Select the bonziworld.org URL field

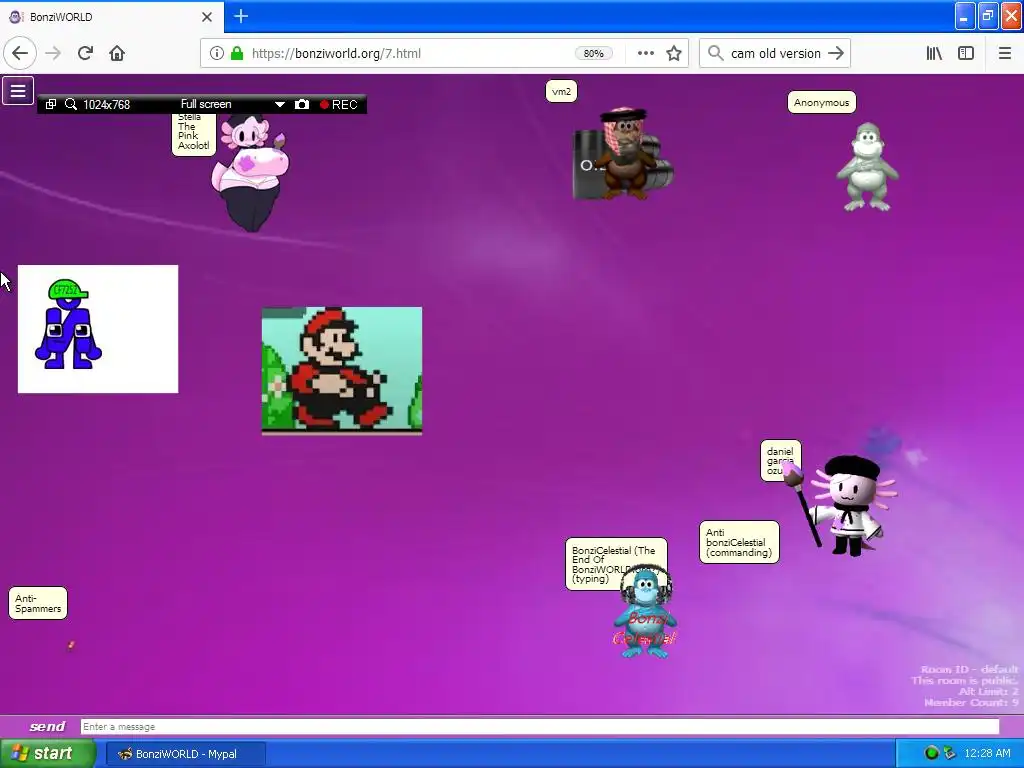click(x=336, y=54)
